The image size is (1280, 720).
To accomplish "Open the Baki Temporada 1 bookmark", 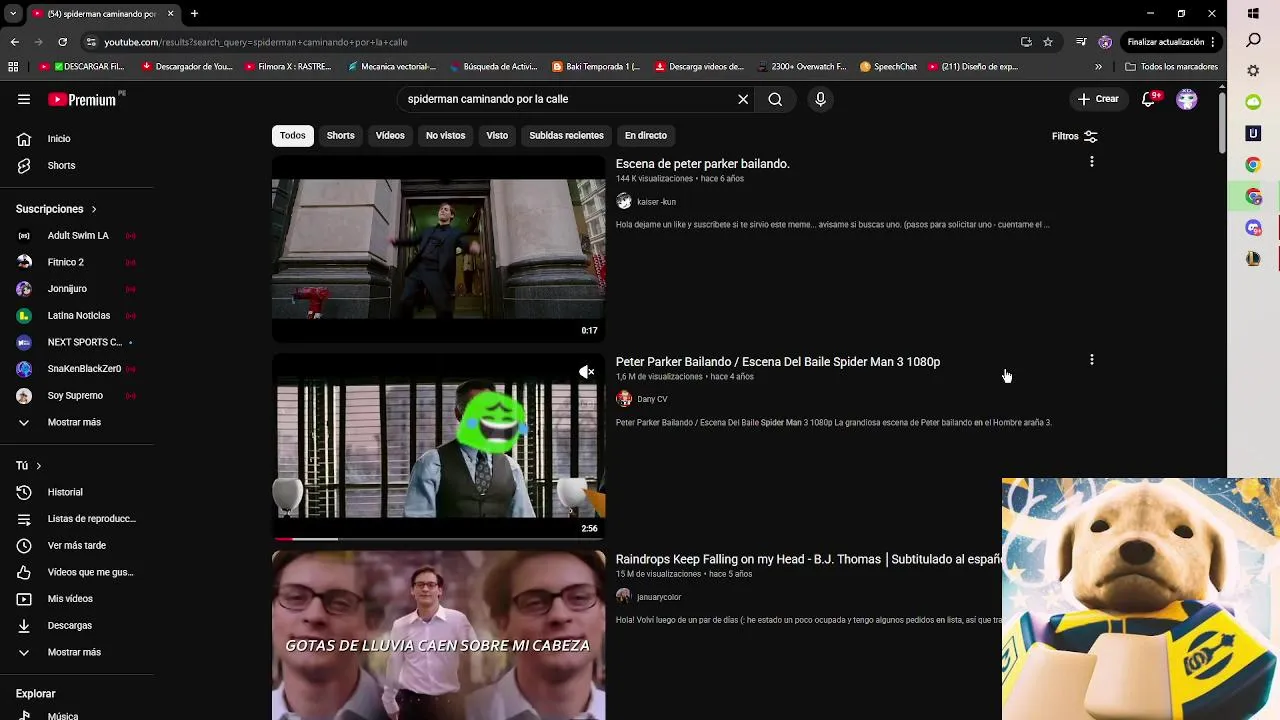I will [x=596, y=67].
